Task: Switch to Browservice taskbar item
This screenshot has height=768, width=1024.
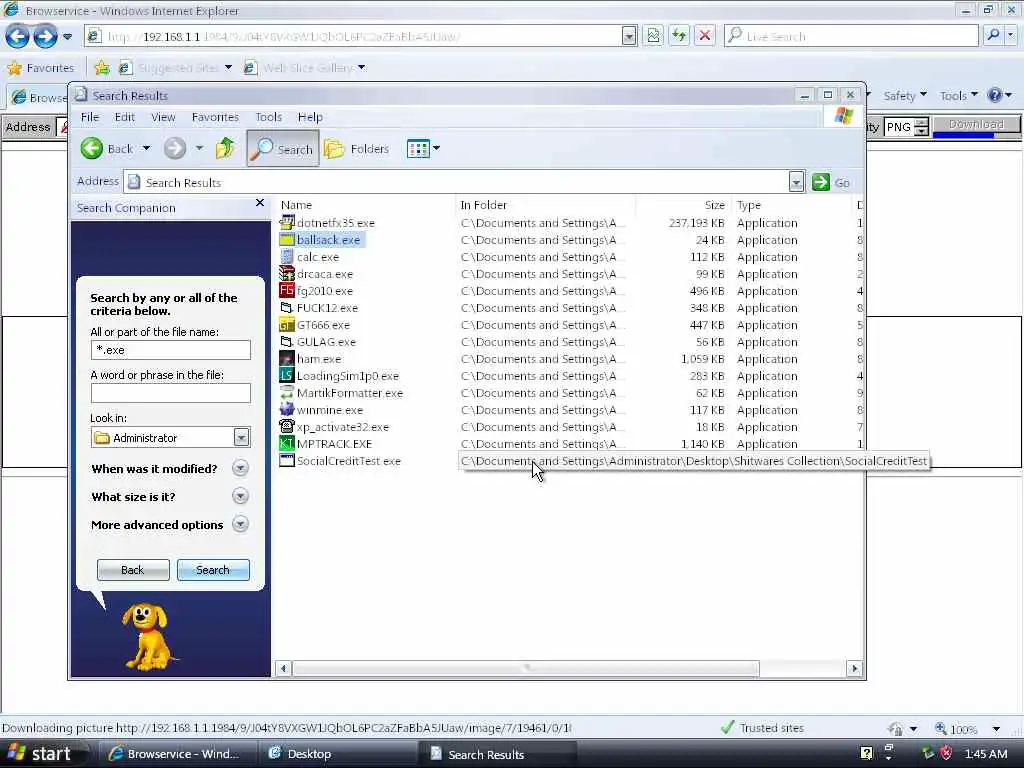Action: tap(176, 754)
